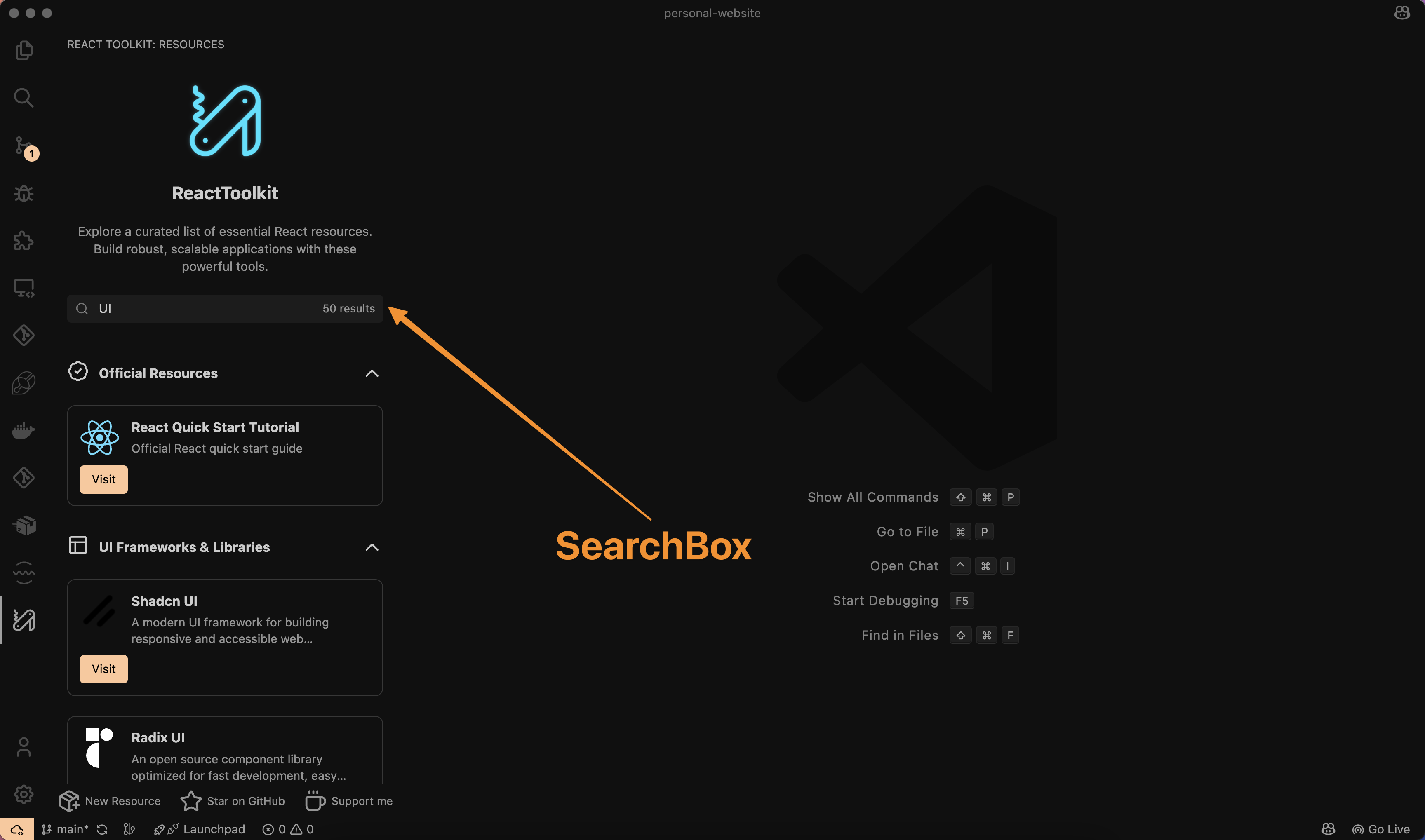Open the Remote Explorer view

[24, 288]
